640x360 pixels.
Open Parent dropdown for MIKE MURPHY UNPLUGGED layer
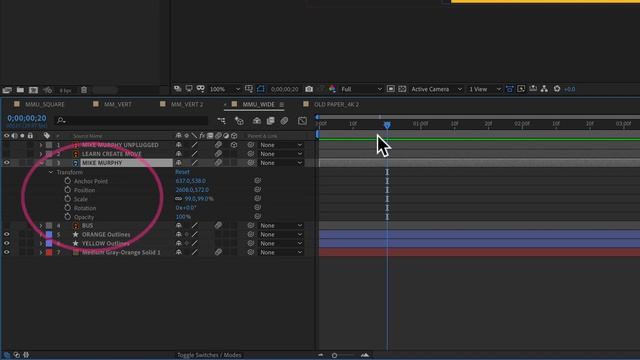point(281,145)
